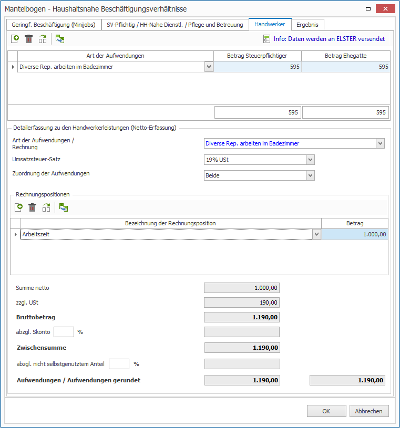Click the Abbrechen button
Viewport: 400px width, 428px height.
coord(369,411)
